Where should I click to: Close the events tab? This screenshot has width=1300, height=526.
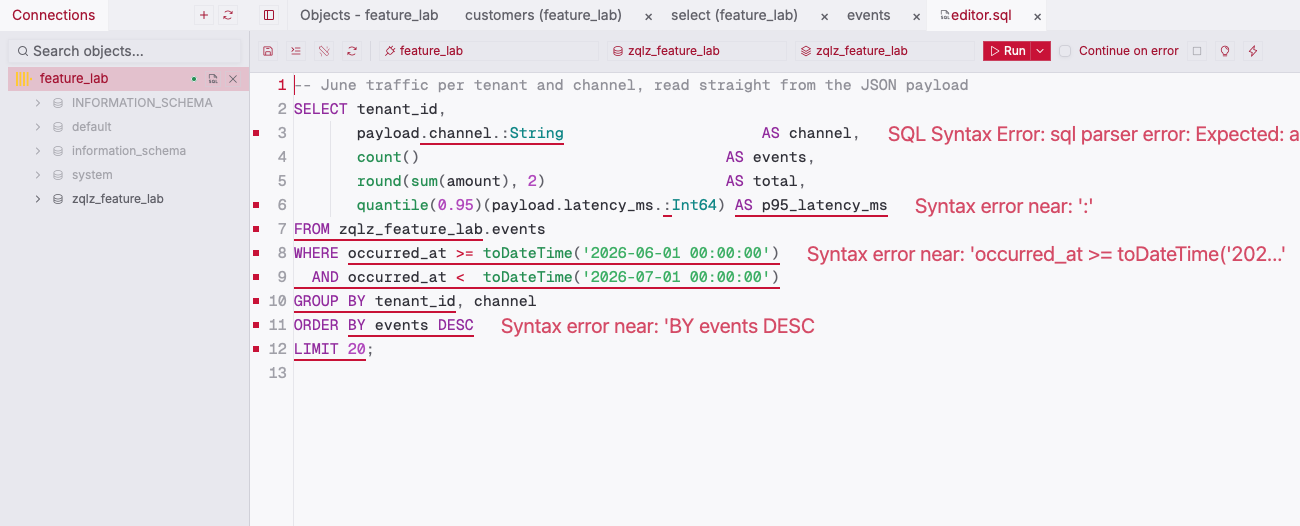[916, 16]
